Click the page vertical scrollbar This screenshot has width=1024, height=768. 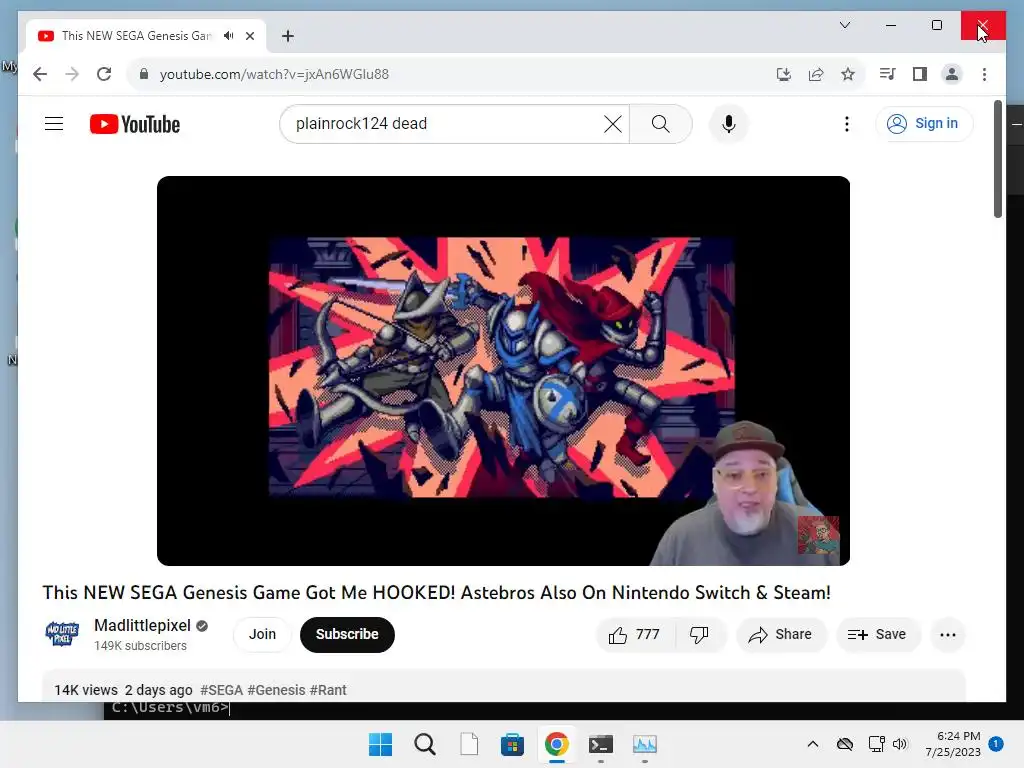(997, 160)
